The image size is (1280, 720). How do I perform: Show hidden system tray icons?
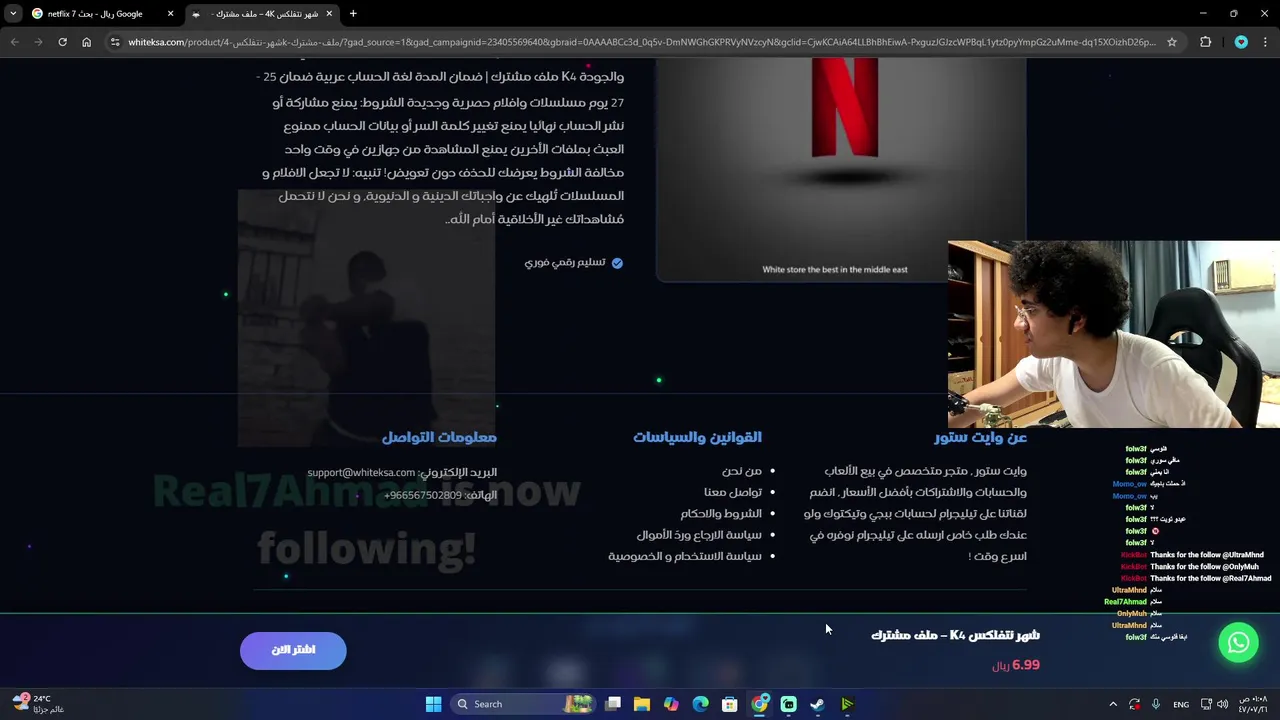(1113, 704)
